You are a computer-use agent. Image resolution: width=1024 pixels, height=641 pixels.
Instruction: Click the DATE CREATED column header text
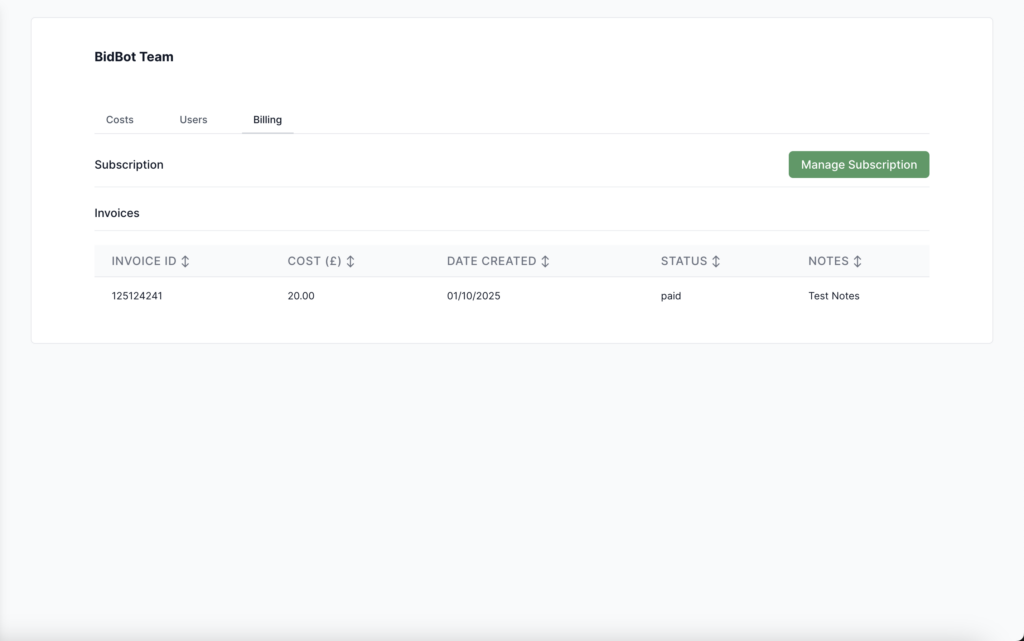(491, 261)
